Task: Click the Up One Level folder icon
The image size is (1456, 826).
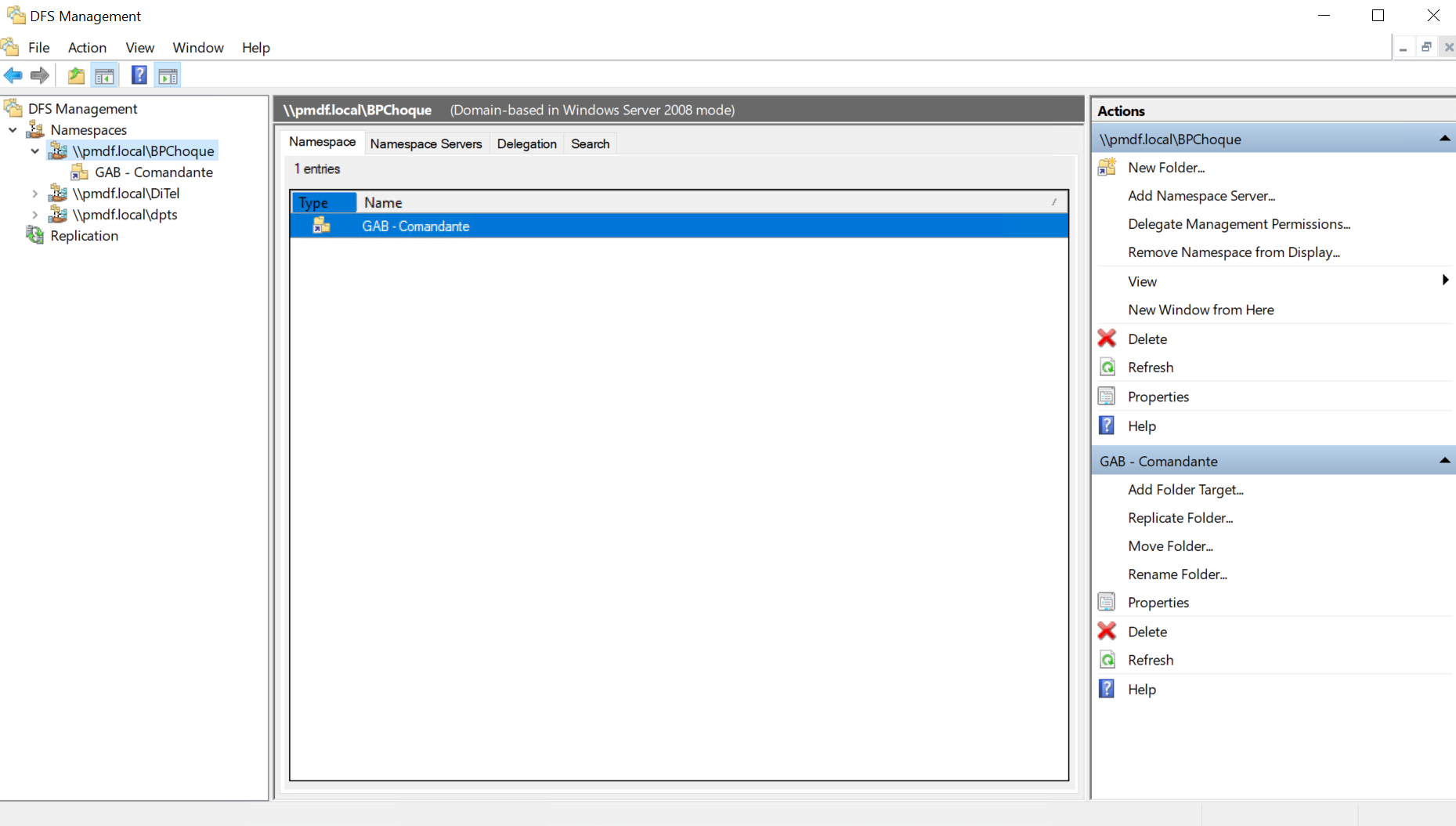Action: pyautogui.click(x=76, y=75)
